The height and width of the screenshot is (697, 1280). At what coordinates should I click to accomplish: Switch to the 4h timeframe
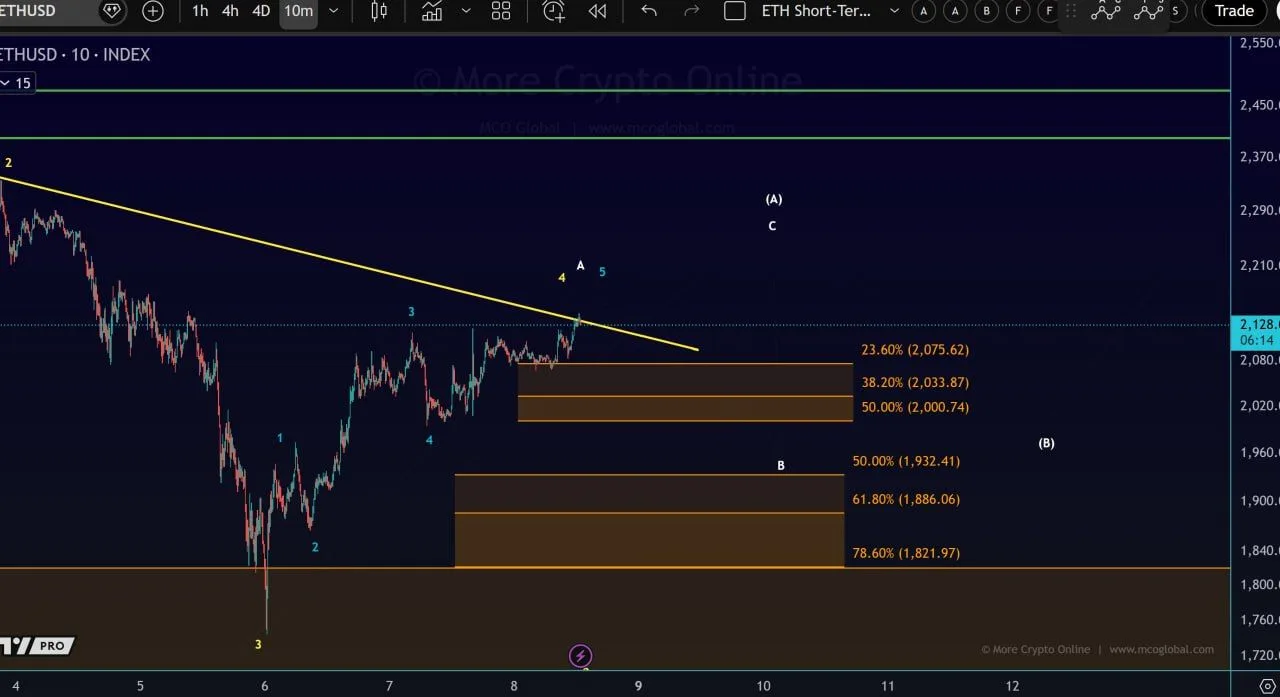[x=230, y=11]
